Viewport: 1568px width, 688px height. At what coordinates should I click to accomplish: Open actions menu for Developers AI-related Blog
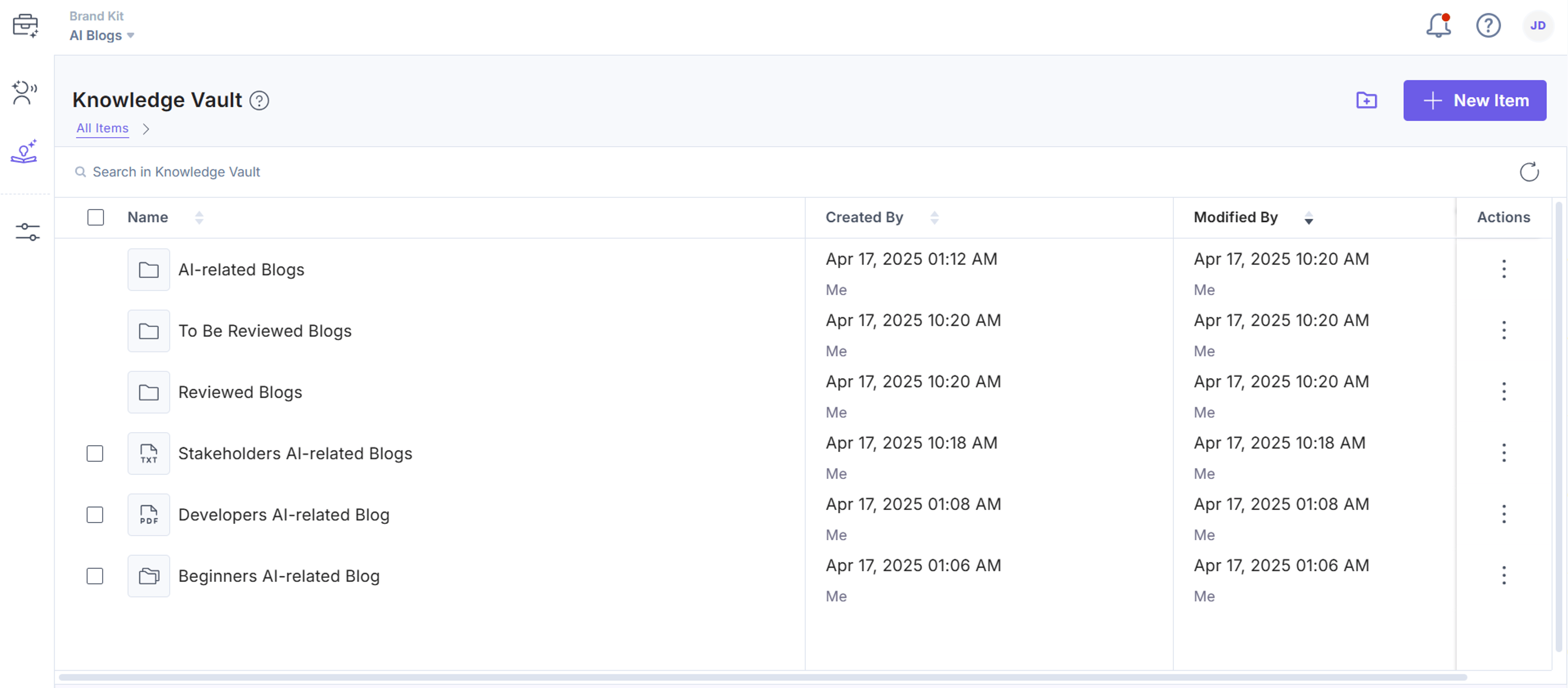[x=1503, y=514]
